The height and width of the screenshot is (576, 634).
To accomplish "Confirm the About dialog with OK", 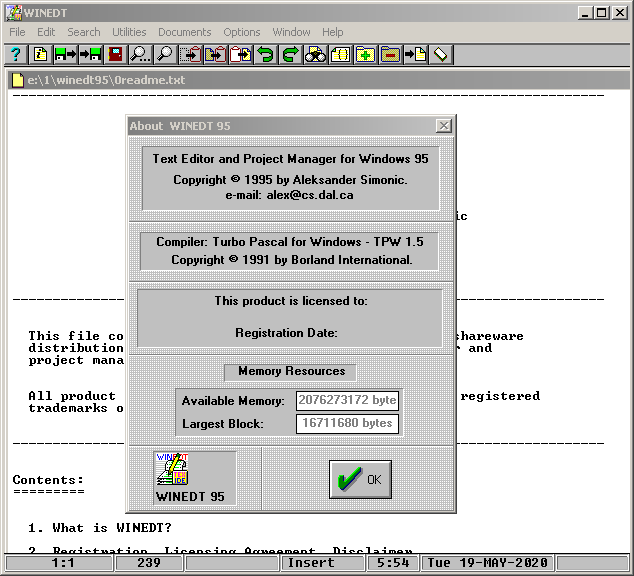I will (360, 479).
